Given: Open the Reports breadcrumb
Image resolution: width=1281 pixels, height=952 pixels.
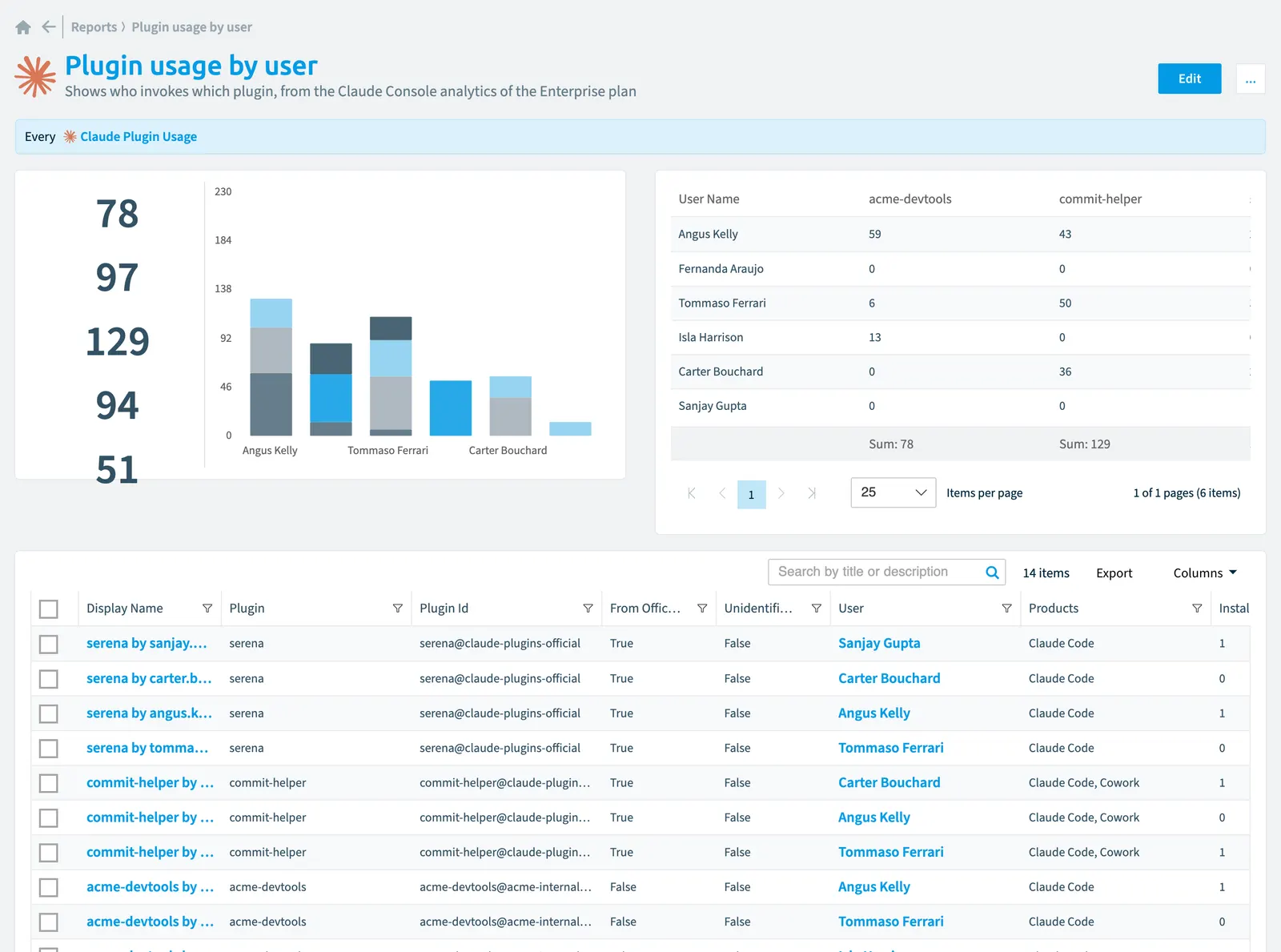Looking at the screenshot, I should pyautogui.click(x=94, y=27).
